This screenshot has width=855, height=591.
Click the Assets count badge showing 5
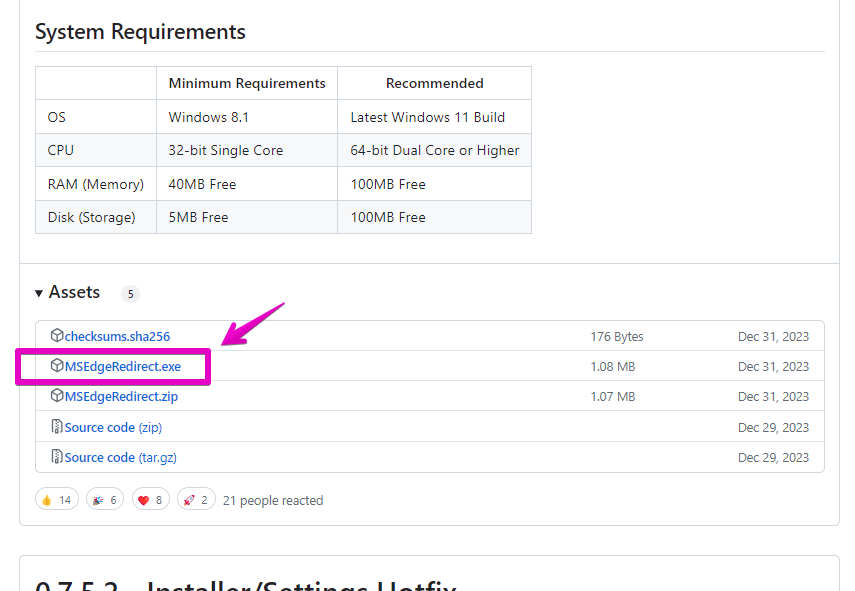(130, 294)
